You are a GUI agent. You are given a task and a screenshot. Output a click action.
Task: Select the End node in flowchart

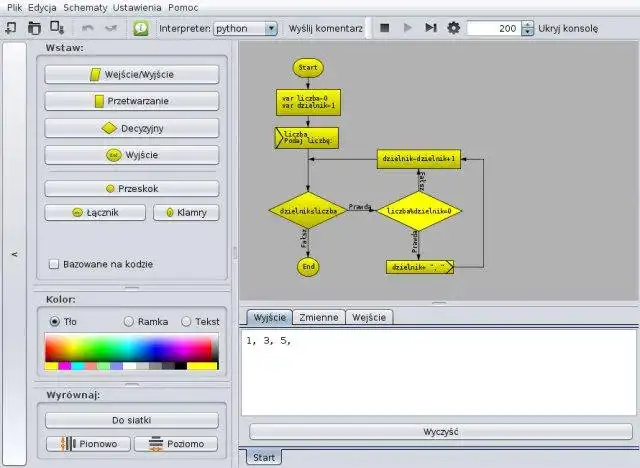point(308,267)
